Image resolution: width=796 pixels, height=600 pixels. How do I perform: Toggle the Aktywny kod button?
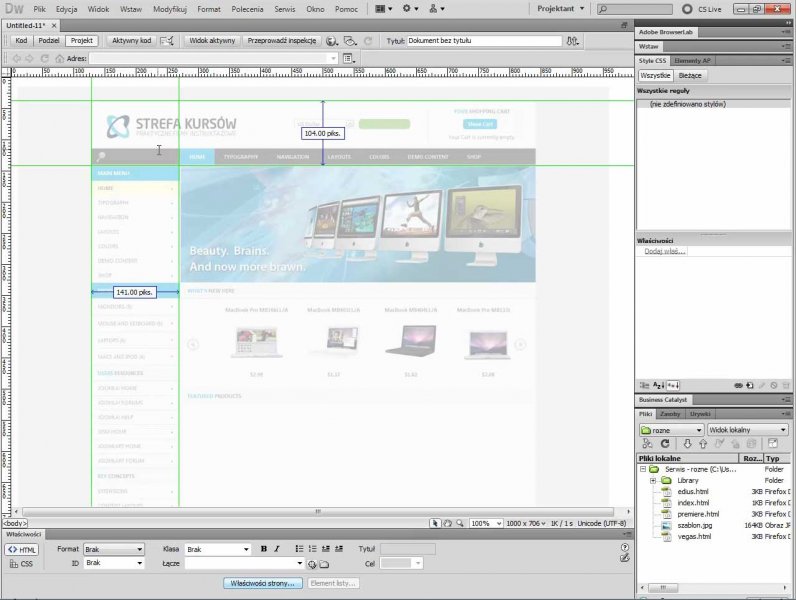131,41
